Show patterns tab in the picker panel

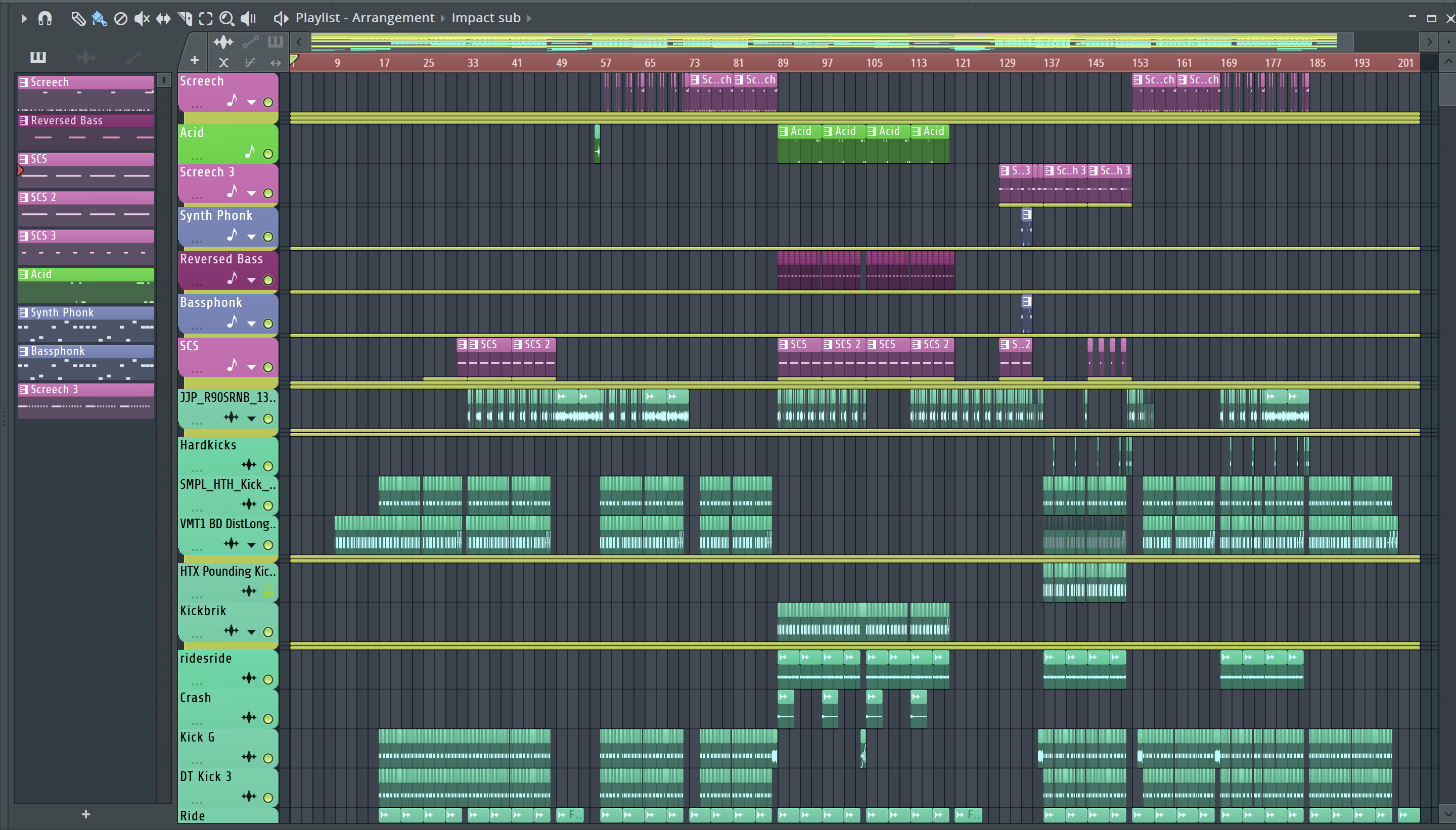pos(38,57)
